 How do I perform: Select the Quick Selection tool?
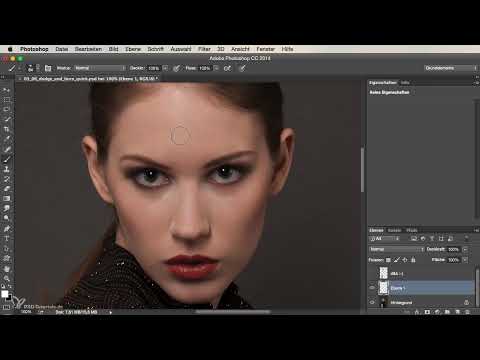click(6, 119)
